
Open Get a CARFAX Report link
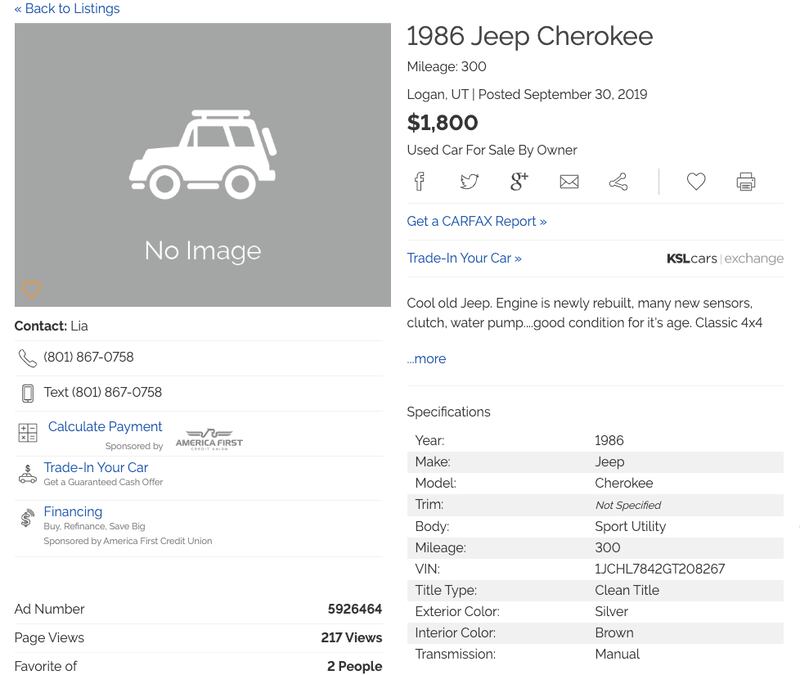click(477, 221)
